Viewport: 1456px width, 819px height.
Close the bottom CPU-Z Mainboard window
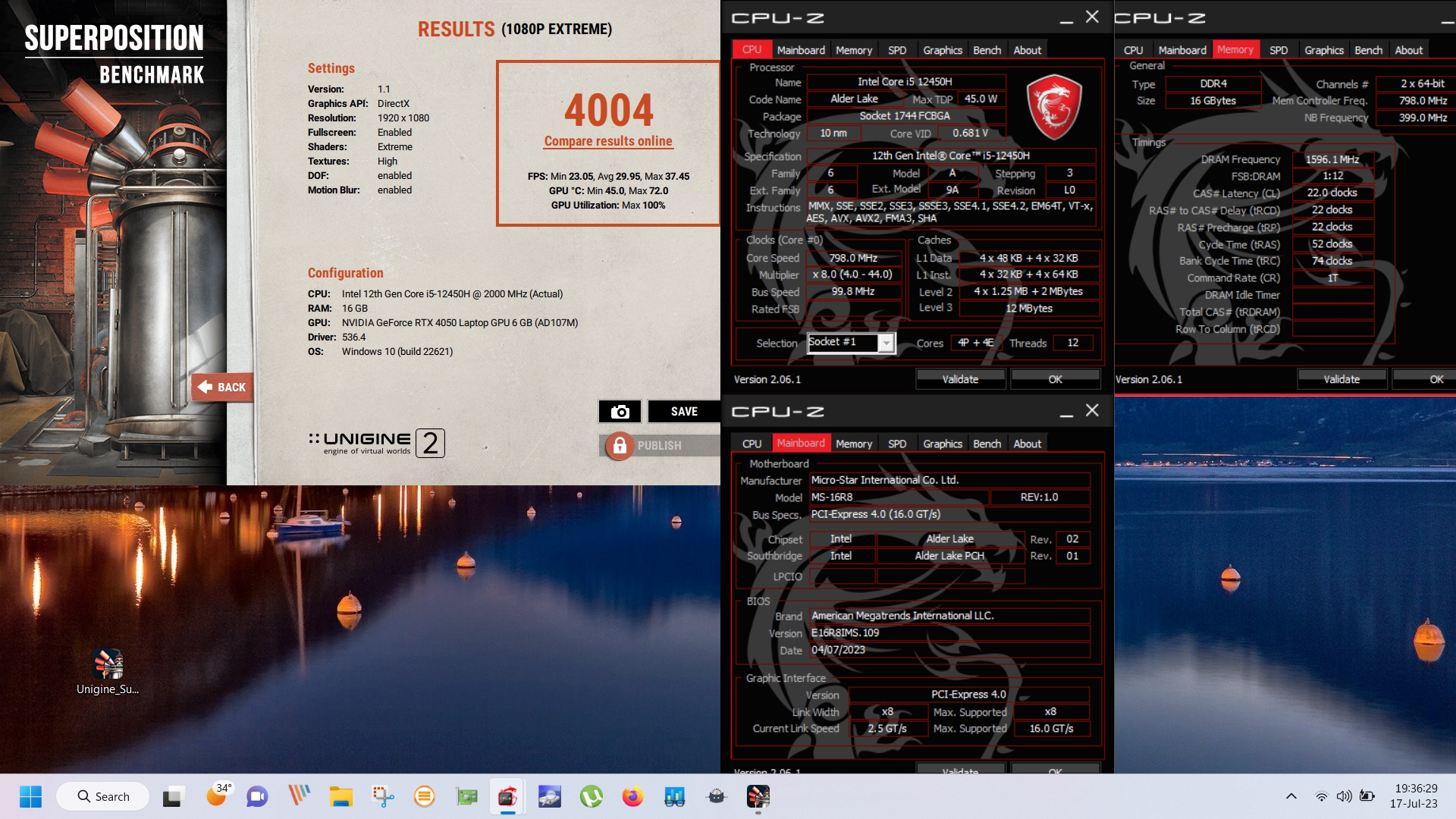1092,410
